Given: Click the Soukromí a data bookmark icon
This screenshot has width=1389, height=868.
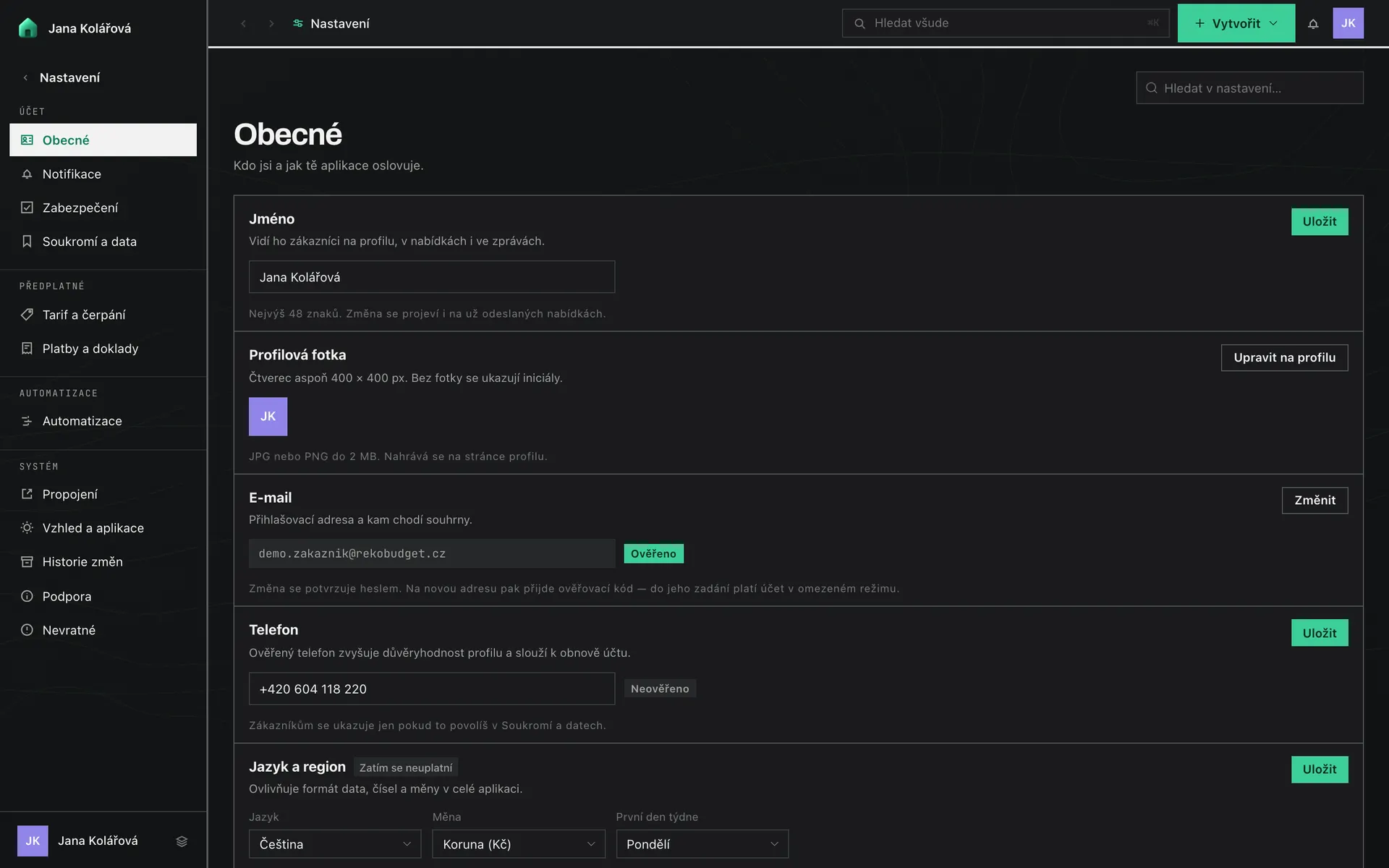Looking at the screenshot, I should (27, 241).
